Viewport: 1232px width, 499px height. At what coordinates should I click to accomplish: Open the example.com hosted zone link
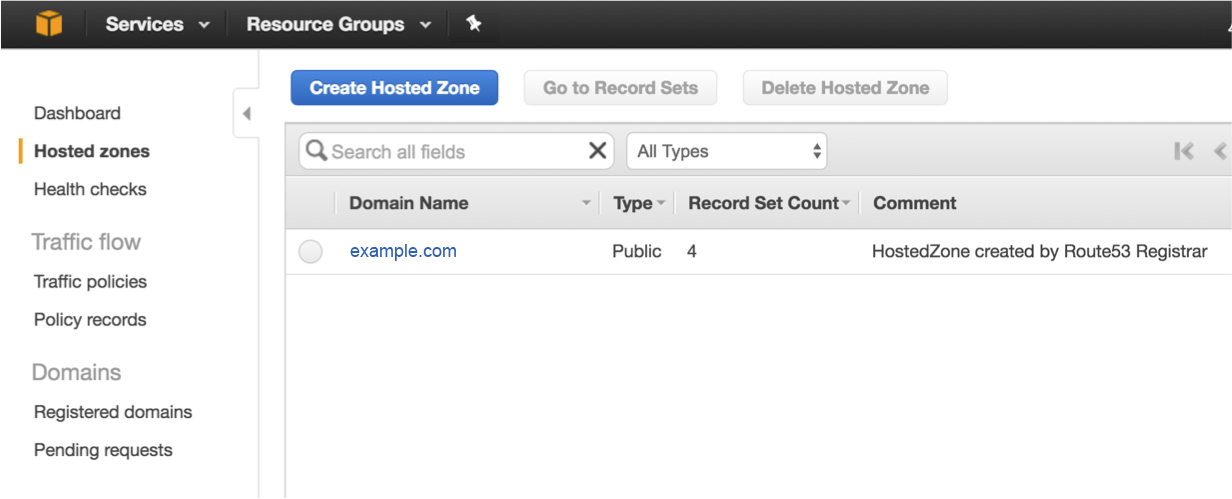pyautogui.click(x=403, y=251)
